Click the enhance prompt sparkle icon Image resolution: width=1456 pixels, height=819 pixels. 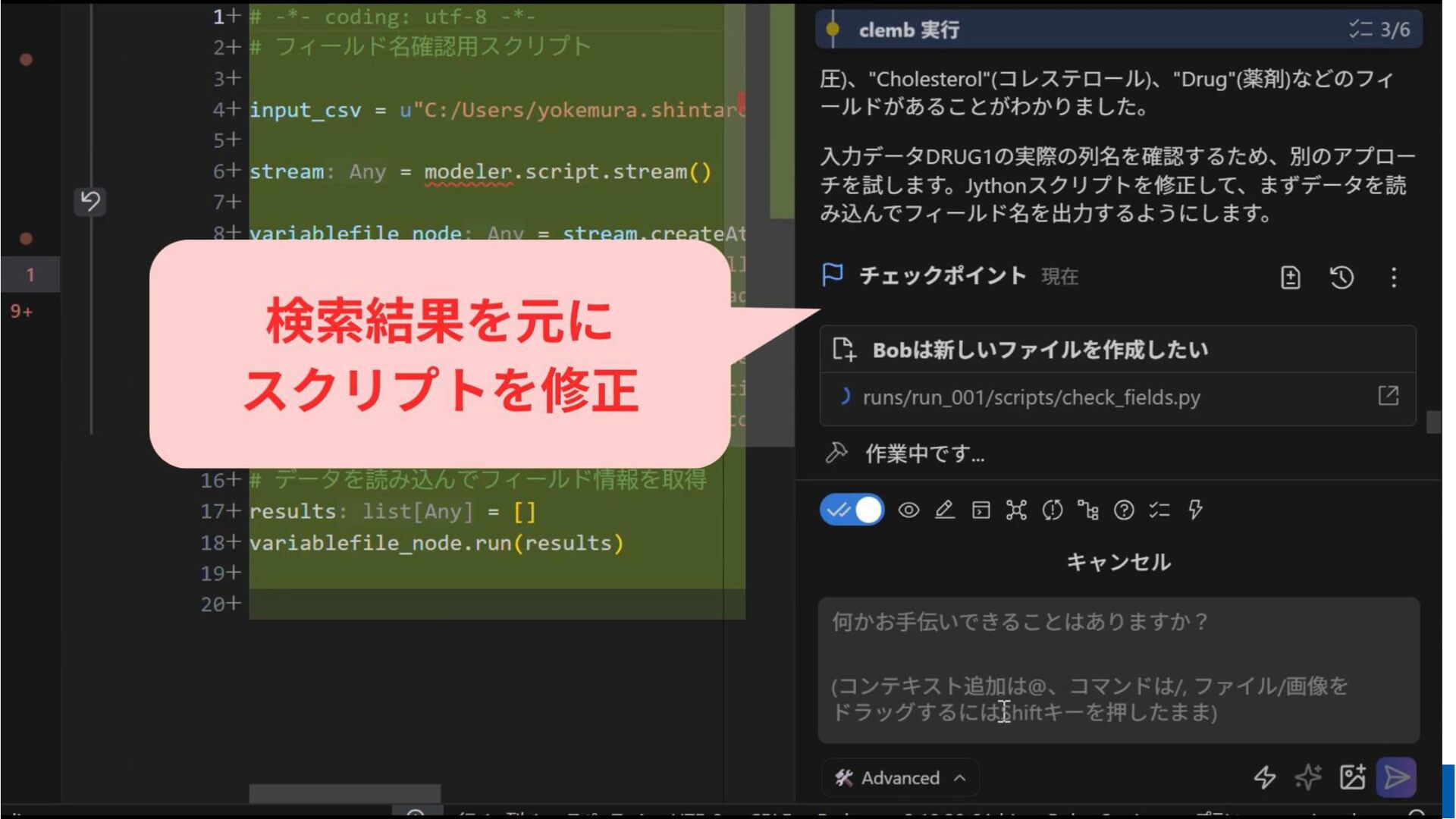click(1308, 777)
